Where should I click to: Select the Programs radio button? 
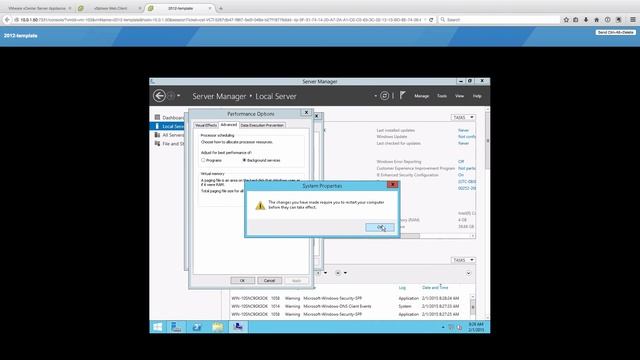pos(203,160)
